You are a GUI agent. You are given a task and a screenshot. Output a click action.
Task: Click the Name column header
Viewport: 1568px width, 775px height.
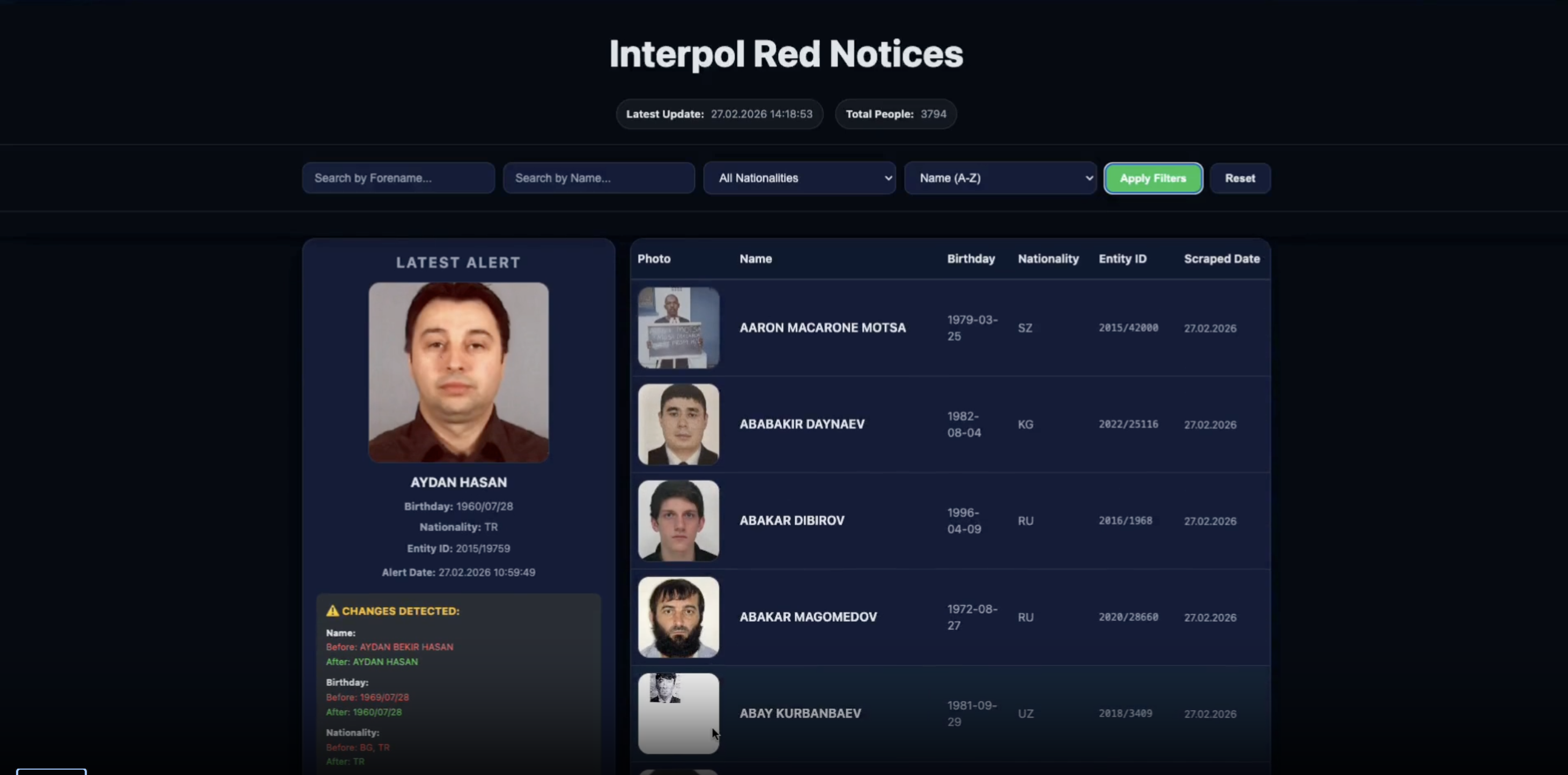[756, 258]
